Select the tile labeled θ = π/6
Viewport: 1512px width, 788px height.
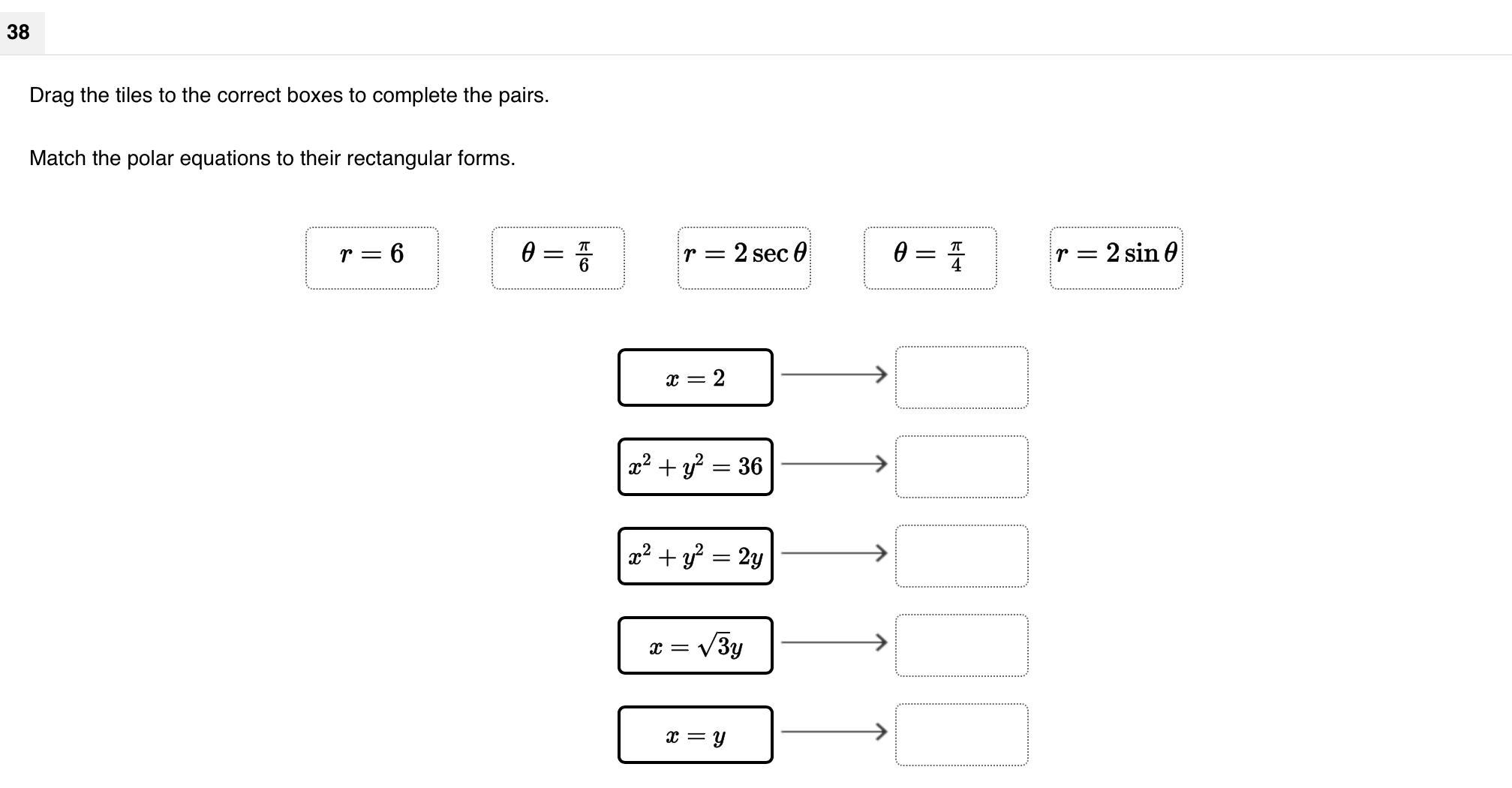point(557,255)
